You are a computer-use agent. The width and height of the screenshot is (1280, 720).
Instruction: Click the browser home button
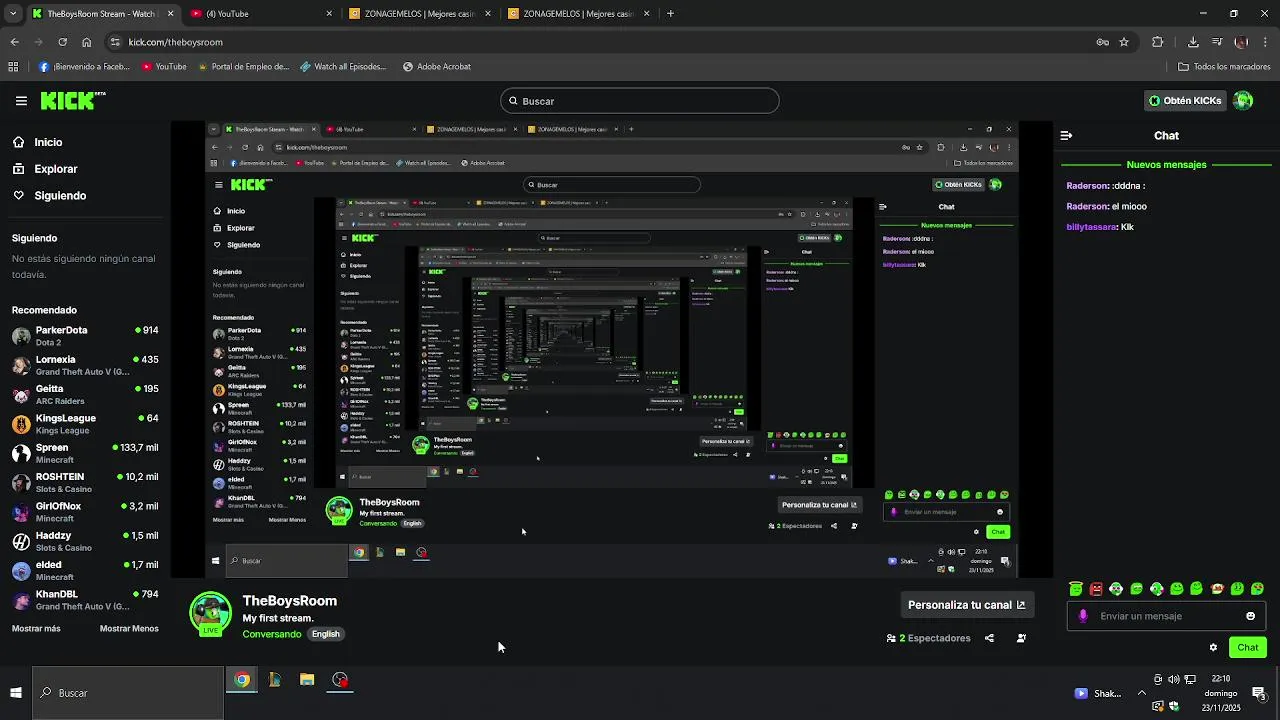(x=86, y=42)
